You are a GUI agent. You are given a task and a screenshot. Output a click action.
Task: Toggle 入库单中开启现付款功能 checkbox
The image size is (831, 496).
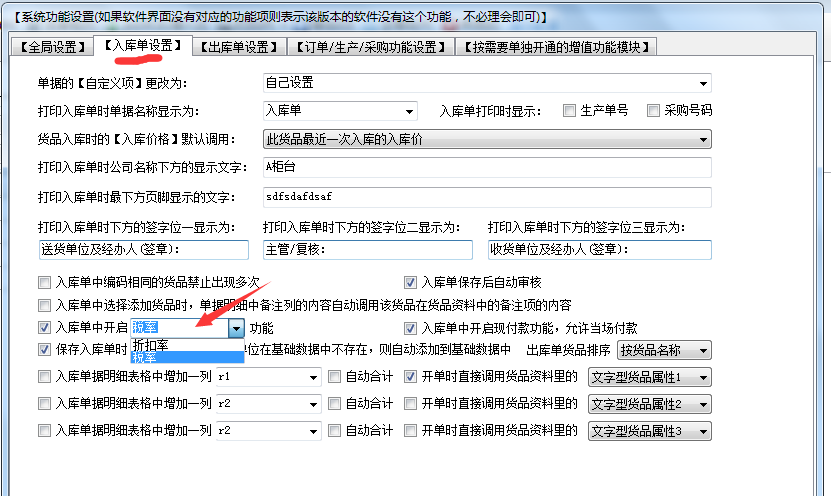pyautogui.click(x=410, y=328)
